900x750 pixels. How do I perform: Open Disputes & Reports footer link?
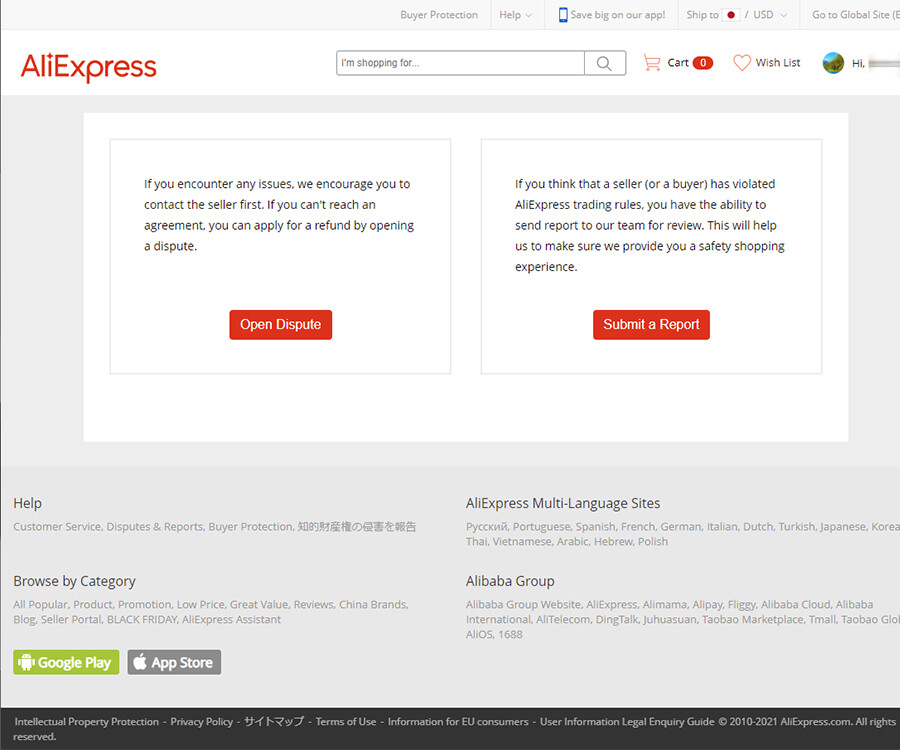click(x=155, y=527)
